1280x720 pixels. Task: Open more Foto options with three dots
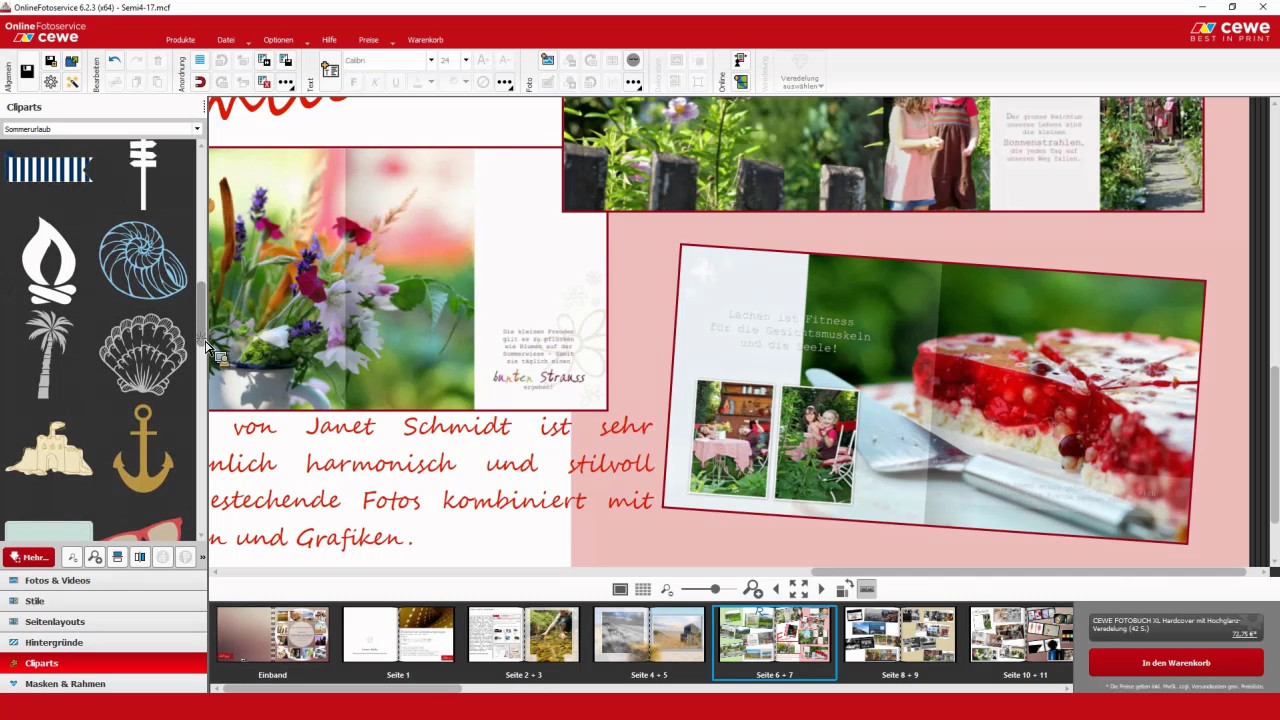tap(633, 82)
